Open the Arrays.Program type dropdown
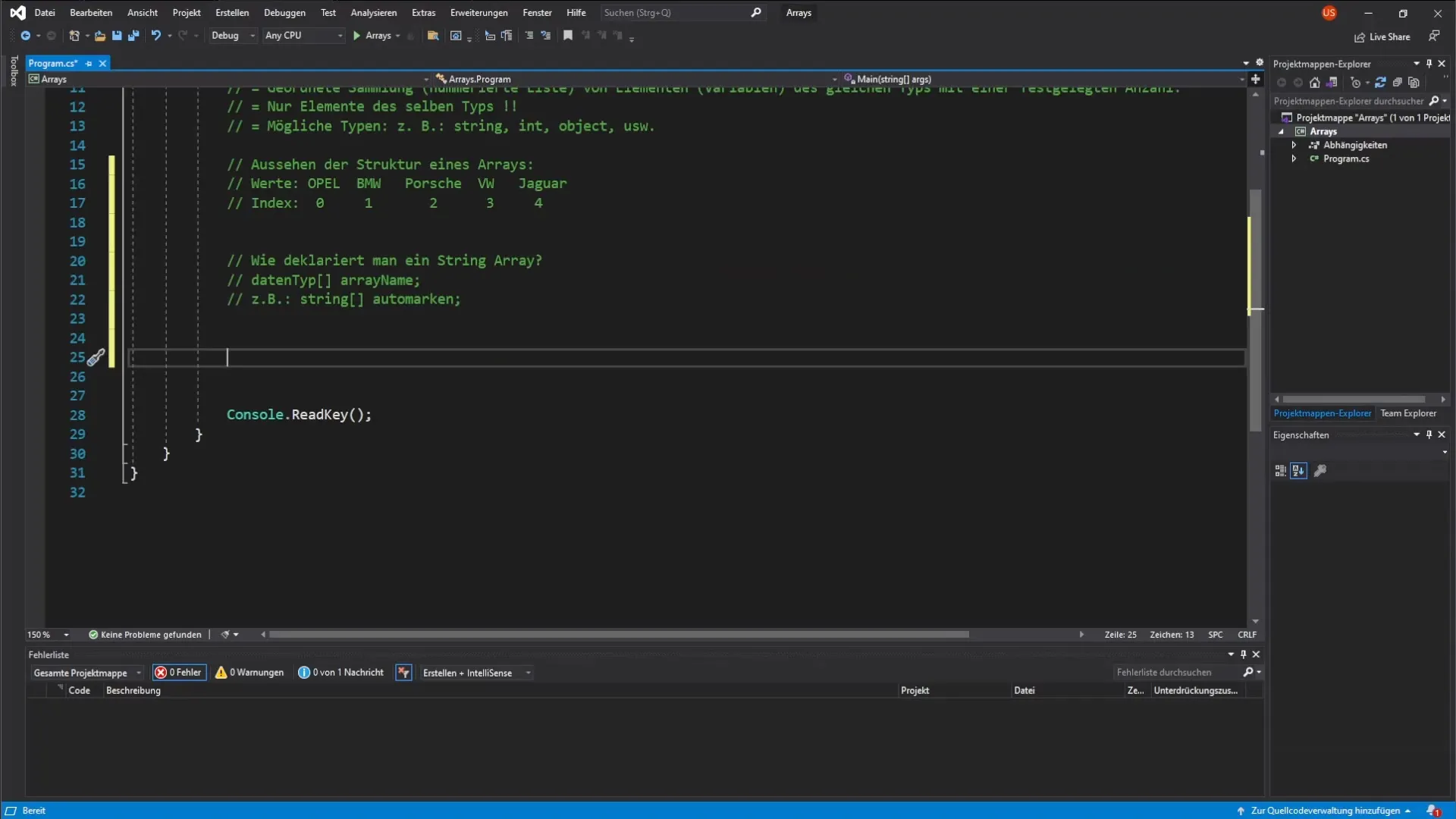This screenshot has height=819, width=1456. (635, 79)
